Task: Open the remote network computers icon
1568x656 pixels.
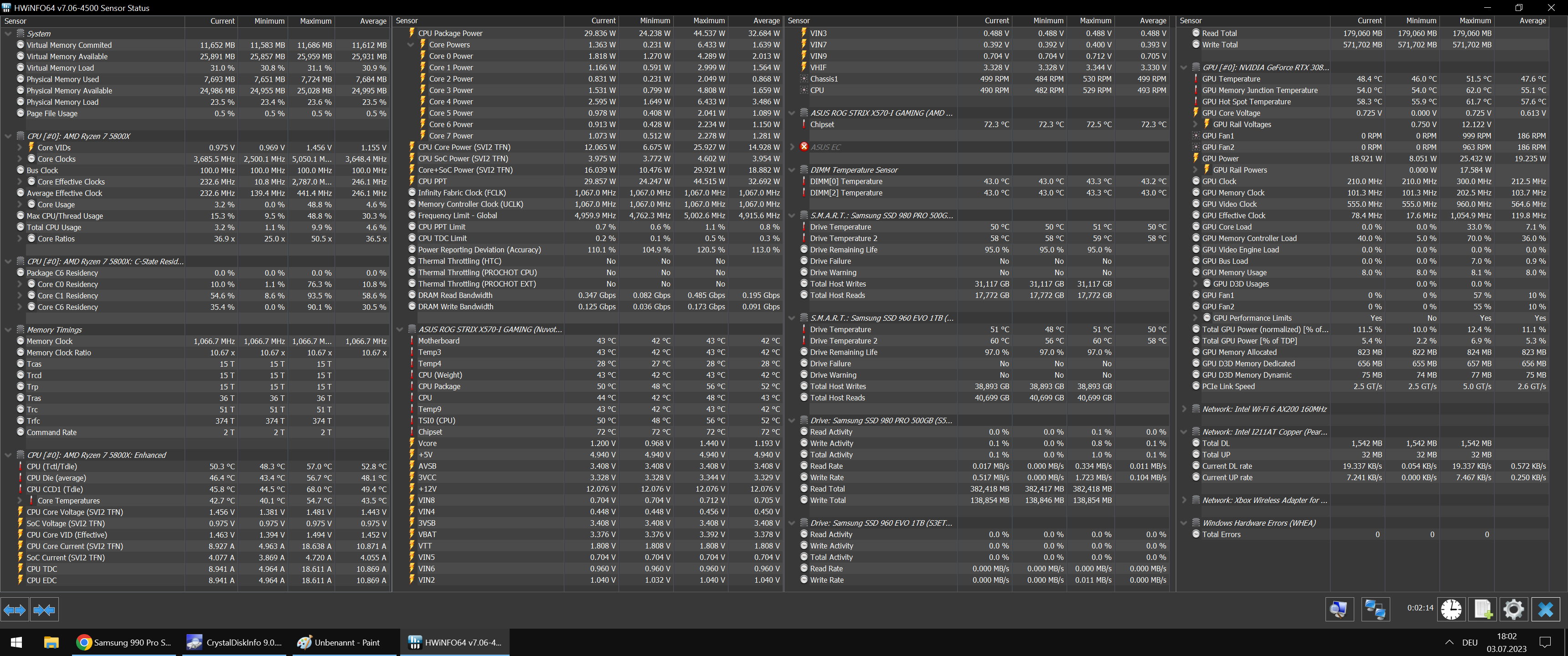Action: tap(1375, 609)
